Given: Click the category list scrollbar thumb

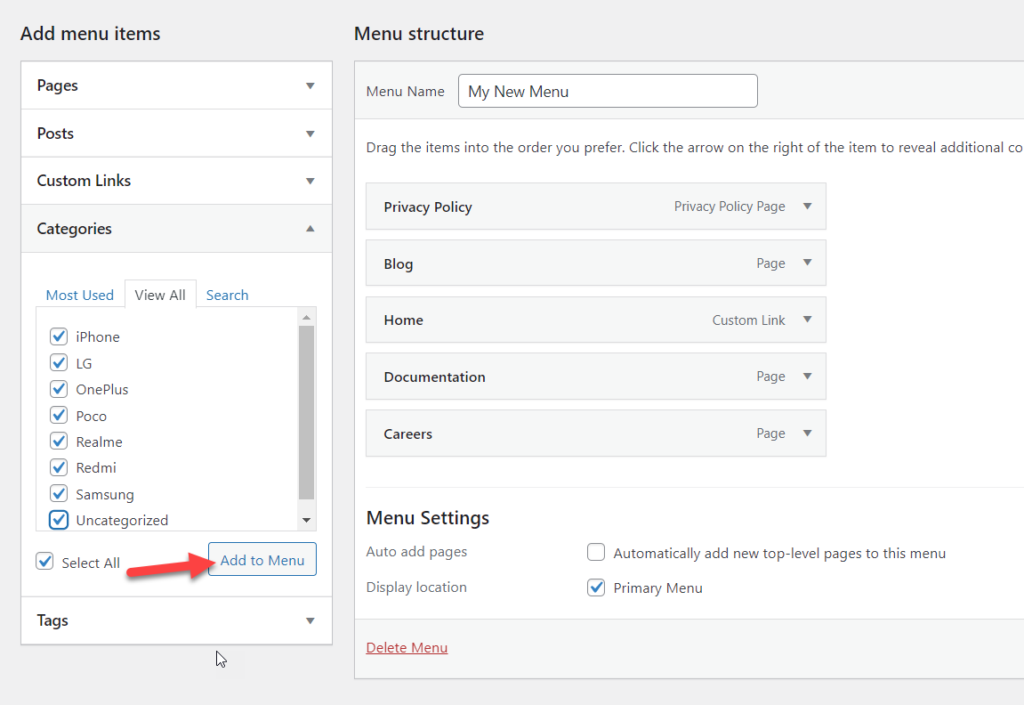Looking at the screenshot, I should (306, 413).
